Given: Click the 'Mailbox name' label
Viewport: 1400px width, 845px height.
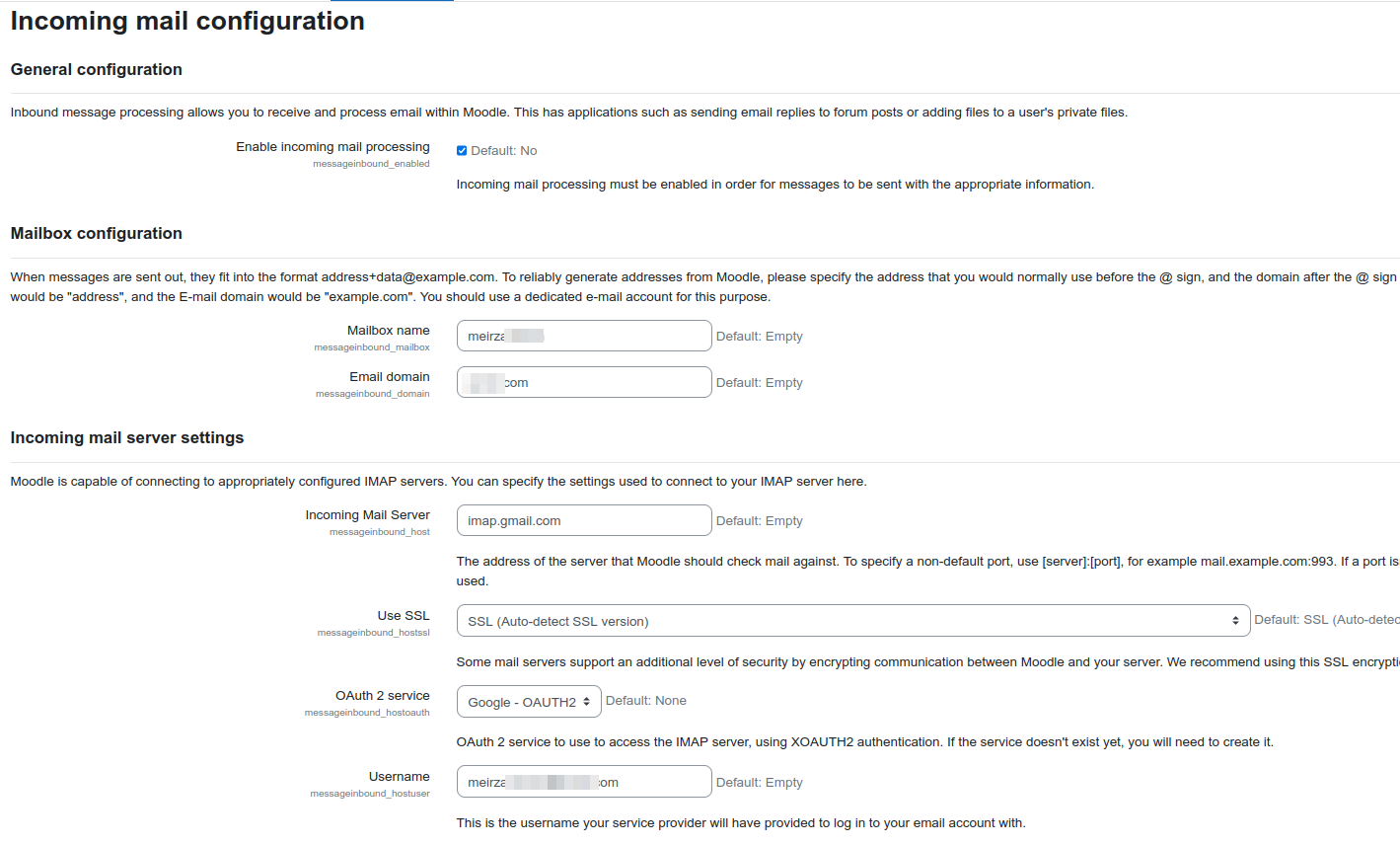Looking at the screenshot, I should [x=389, y=330].
